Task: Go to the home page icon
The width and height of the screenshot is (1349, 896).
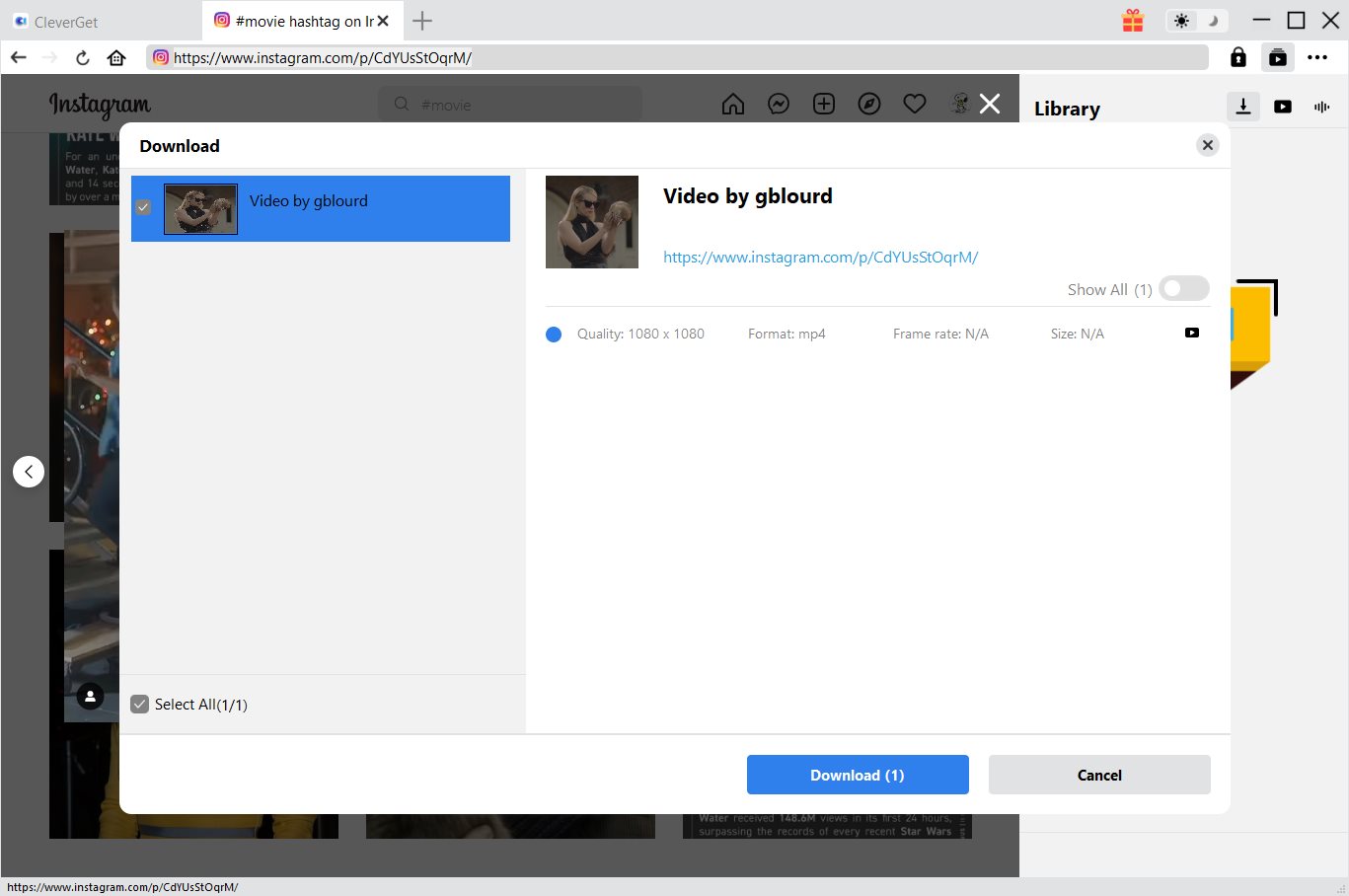Action: pos(116,57)
